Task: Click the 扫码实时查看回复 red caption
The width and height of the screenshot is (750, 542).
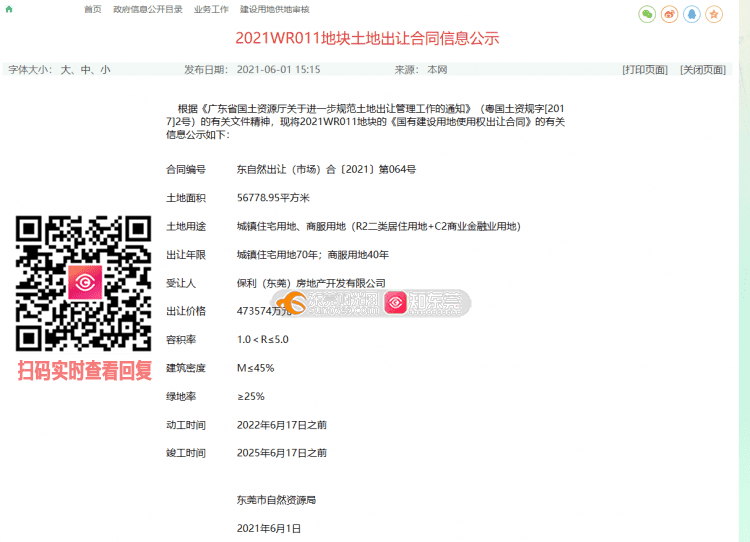Action: 84,371
